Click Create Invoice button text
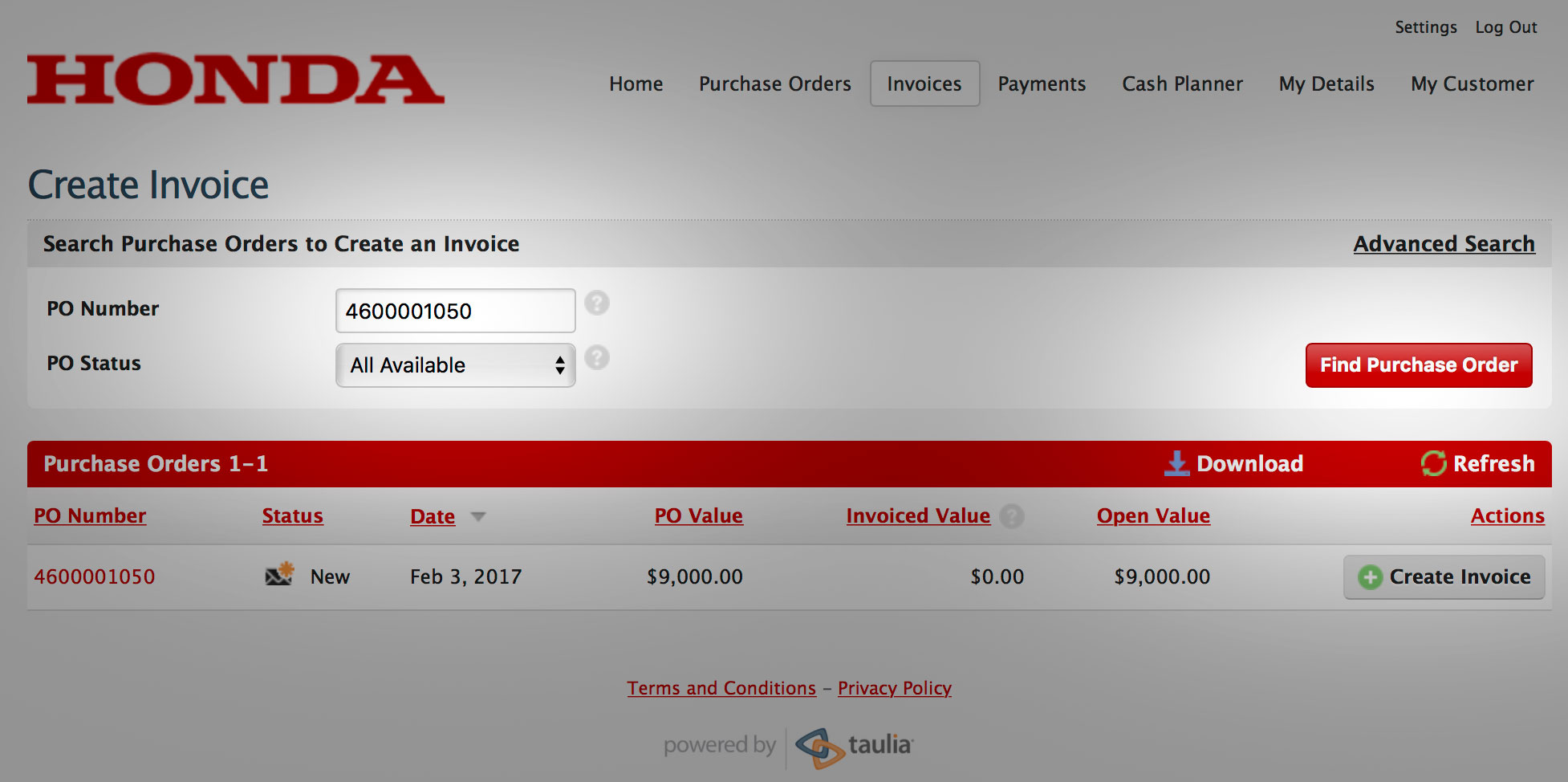This screenshot has height=782, width=1568. pyautogui.click(x=1460, y=576)
